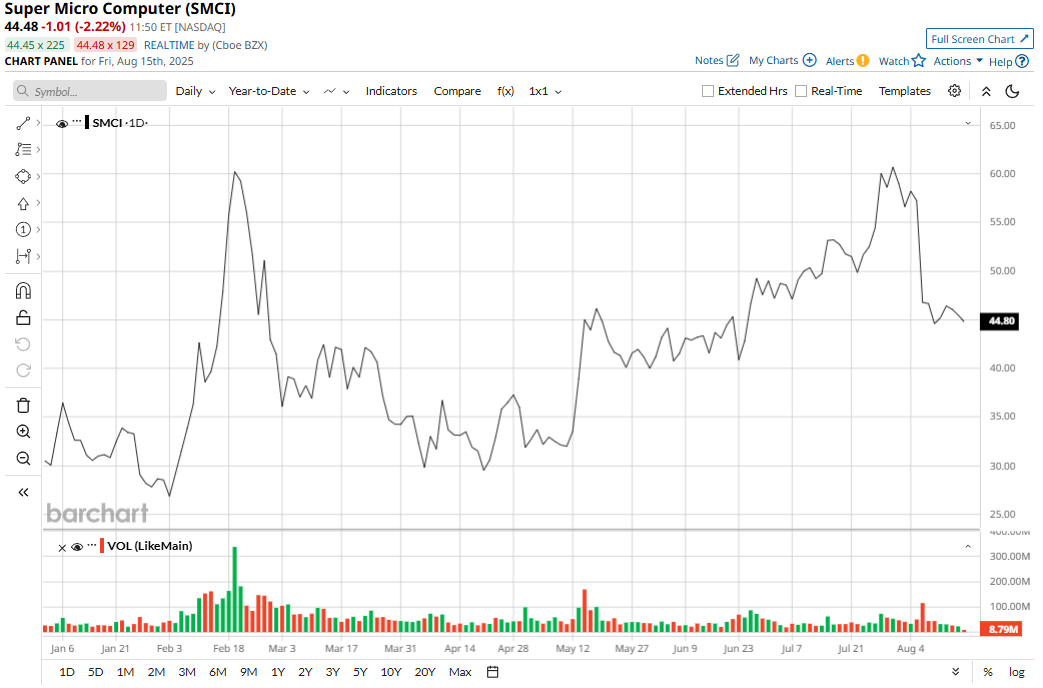Open the Indicators menu
This screenshot has height=688, width=1043.
click(x=391, y=91)
